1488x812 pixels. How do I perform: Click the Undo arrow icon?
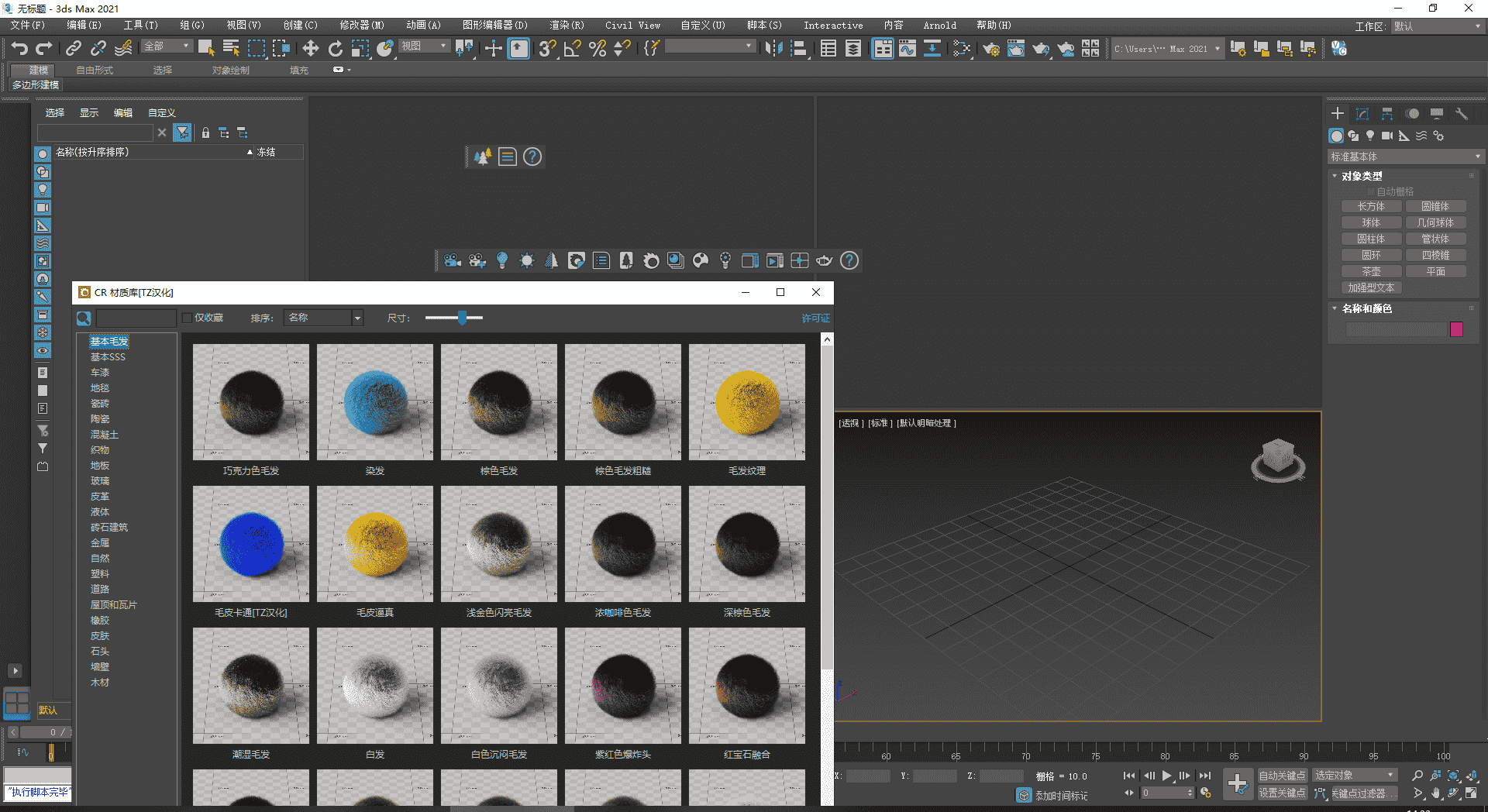pyautogui.click(x=19, y=49)
